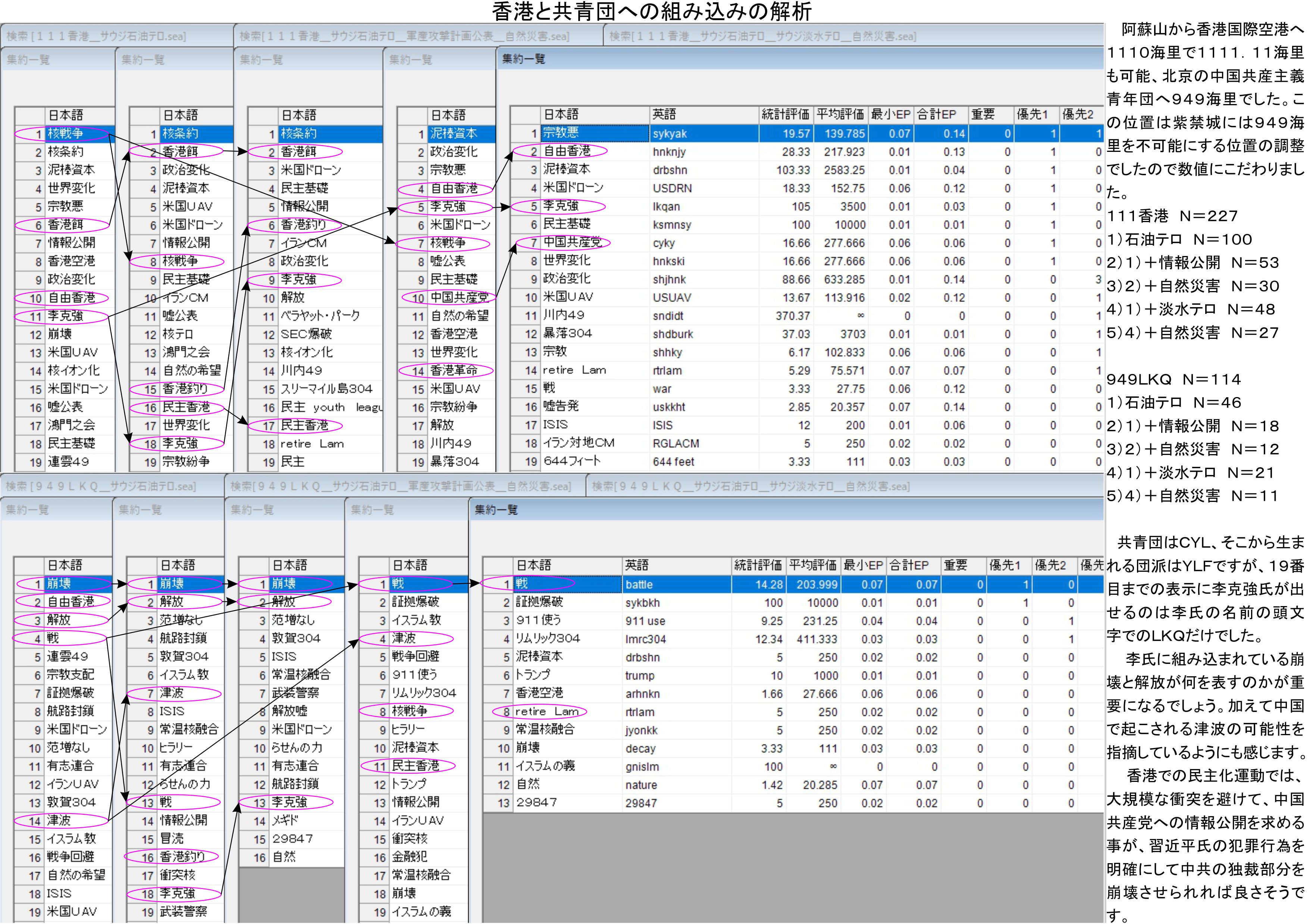Select the 金融犯 list entry
The width and height of the screenshot is (1316, 924).
(x=409, y=856)
